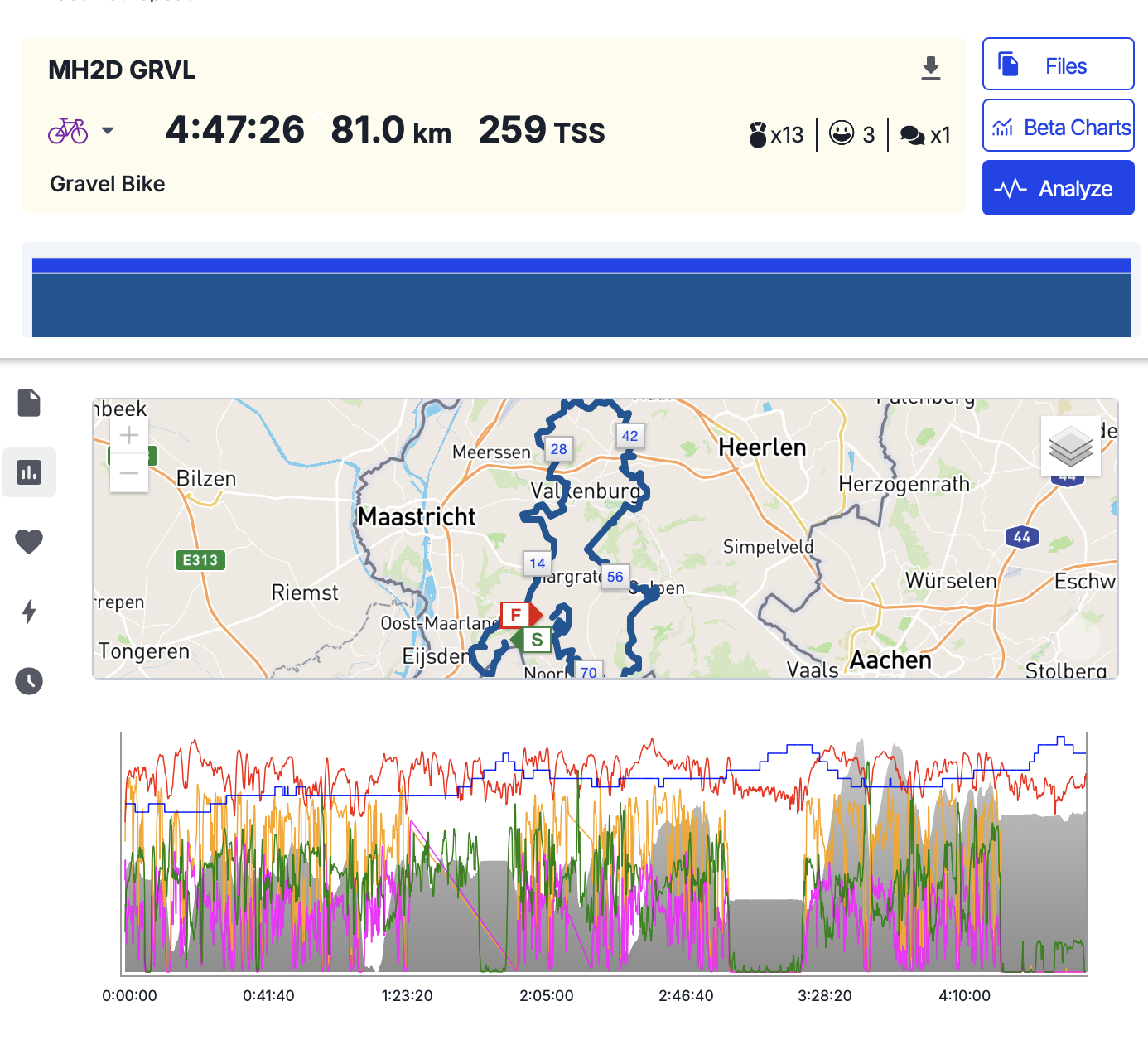
Task: Click the Analyze button
Action: point(1058,189)
